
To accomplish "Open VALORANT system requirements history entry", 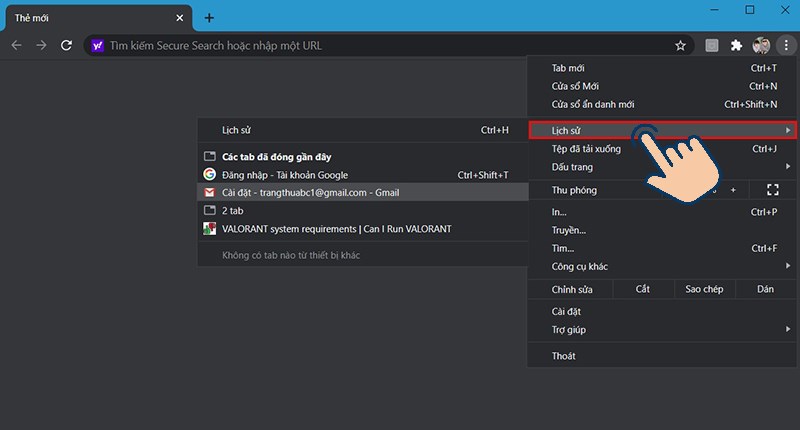I will click(x=336, y=228).
